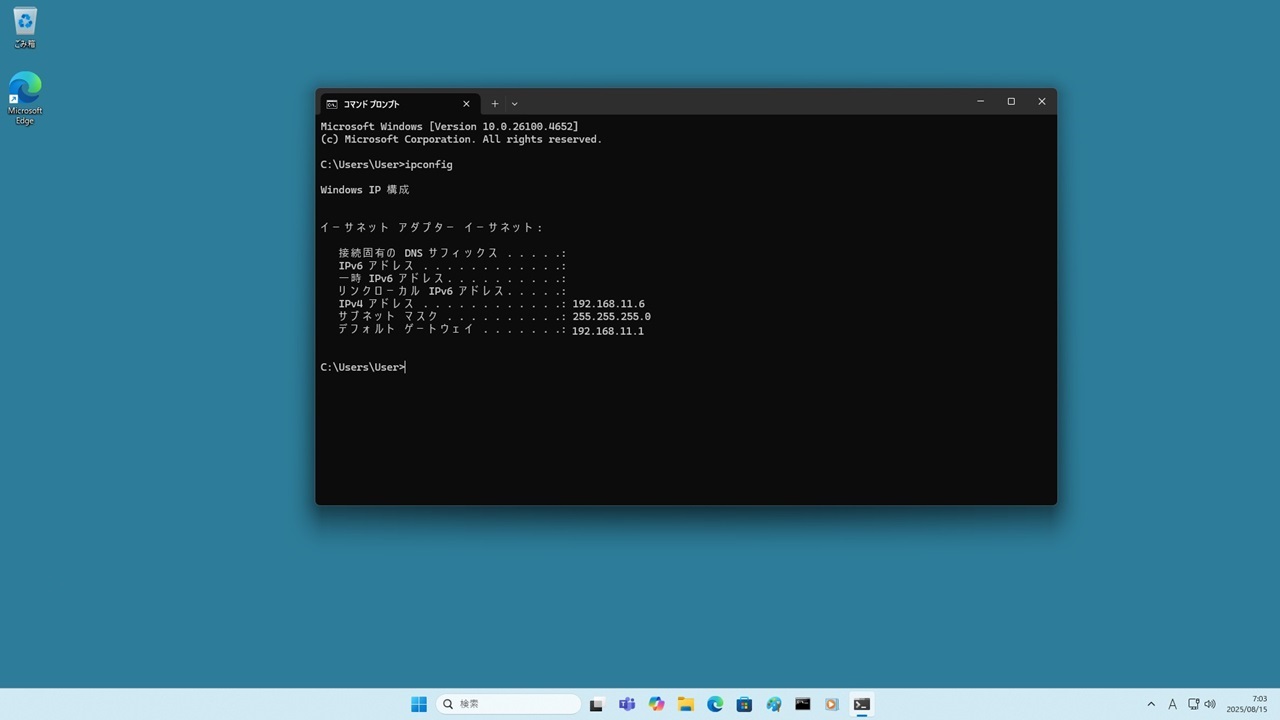Click the Version 10.0.26100.4652 line

point(449,127)
